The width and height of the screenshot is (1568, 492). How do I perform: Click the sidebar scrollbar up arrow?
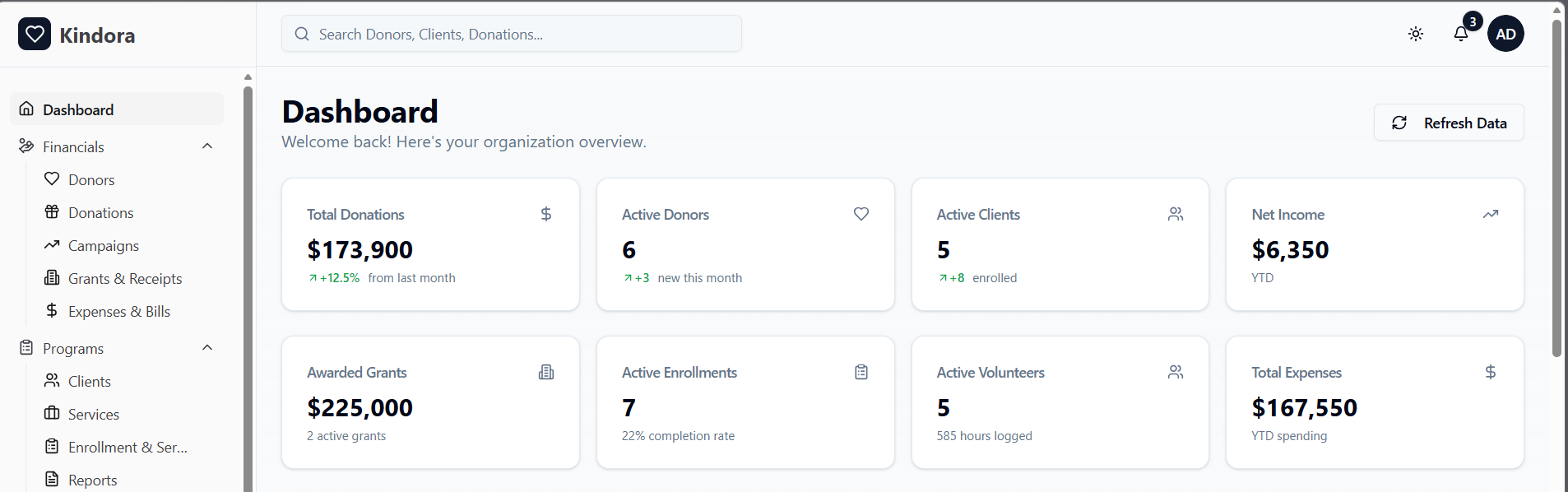pyautogui.click(x=248, y=77)
